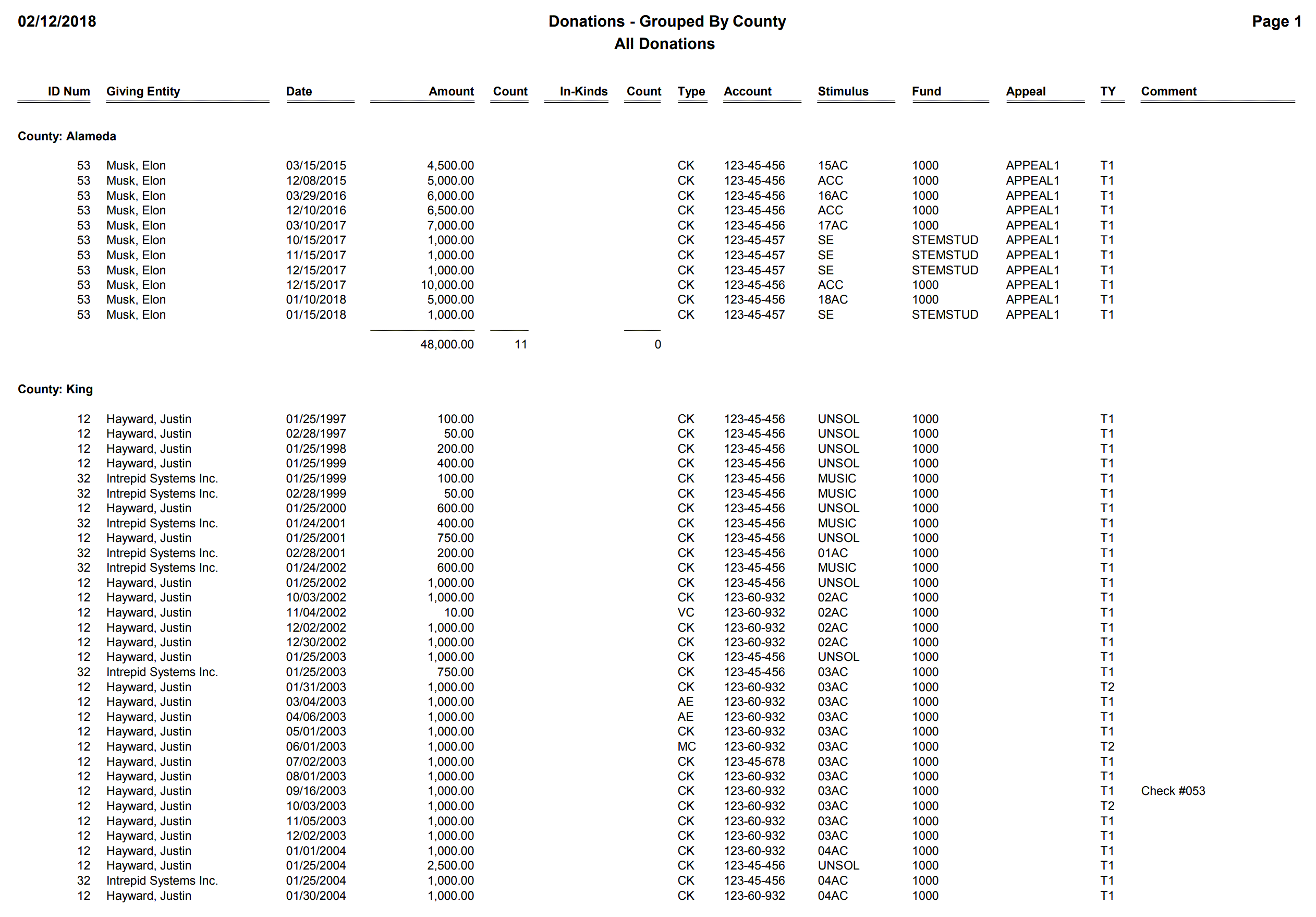Image resolution: width=1316 pixels, height=917 pixels.
Task: Click Intrepid Systems Inc. on 01/25/2003 row
Action: (162, 672)
